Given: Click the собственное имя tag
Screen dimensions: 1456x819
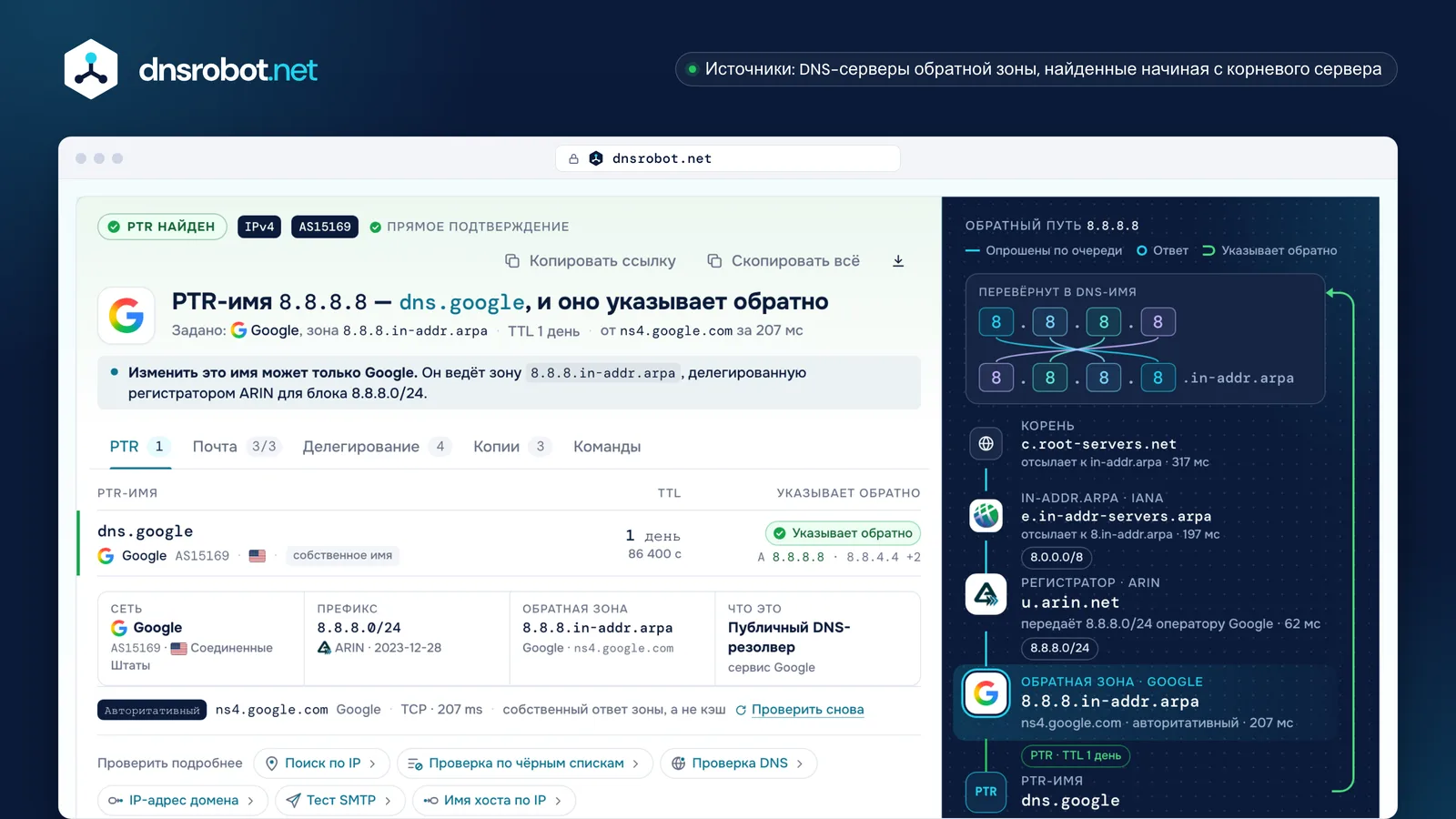Looking at the screenshot, I should 342,555.
